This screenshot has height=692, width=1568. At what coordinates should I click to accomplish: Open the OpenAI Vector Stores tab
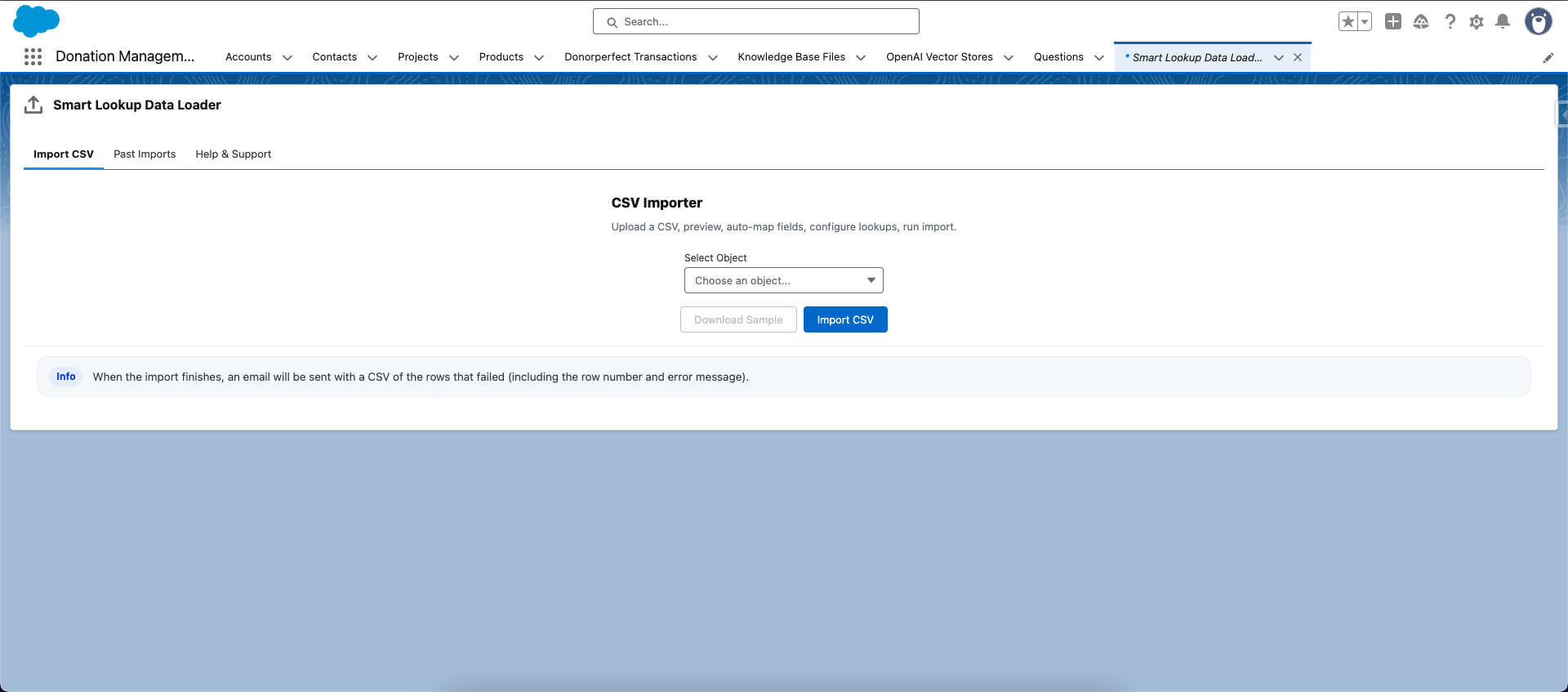coord(940,57)
